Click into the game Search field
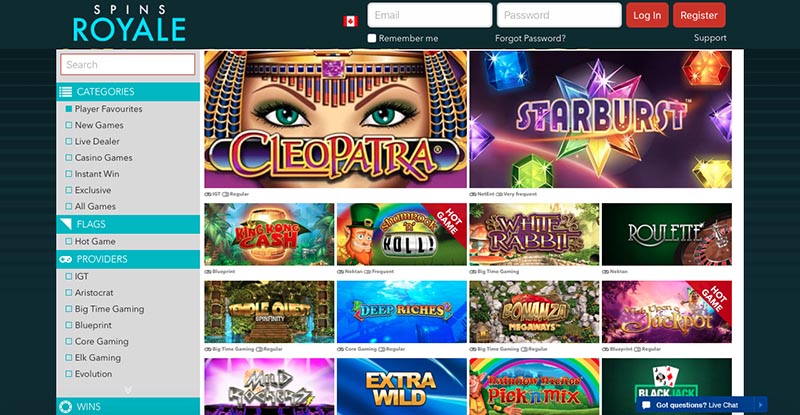The image size is (800, 415). [x=128, y=65]
